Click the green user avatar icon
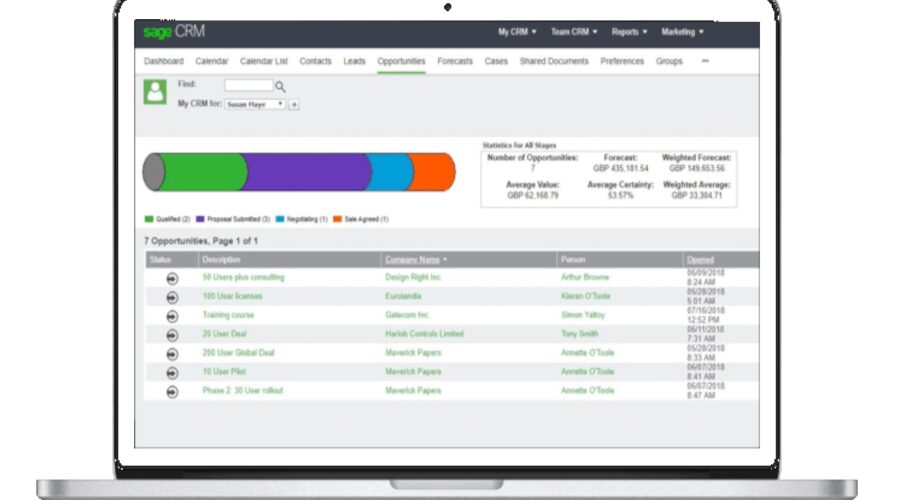This screenshot has height=500, width=900. pyautogui.click(x=155, y=92)
